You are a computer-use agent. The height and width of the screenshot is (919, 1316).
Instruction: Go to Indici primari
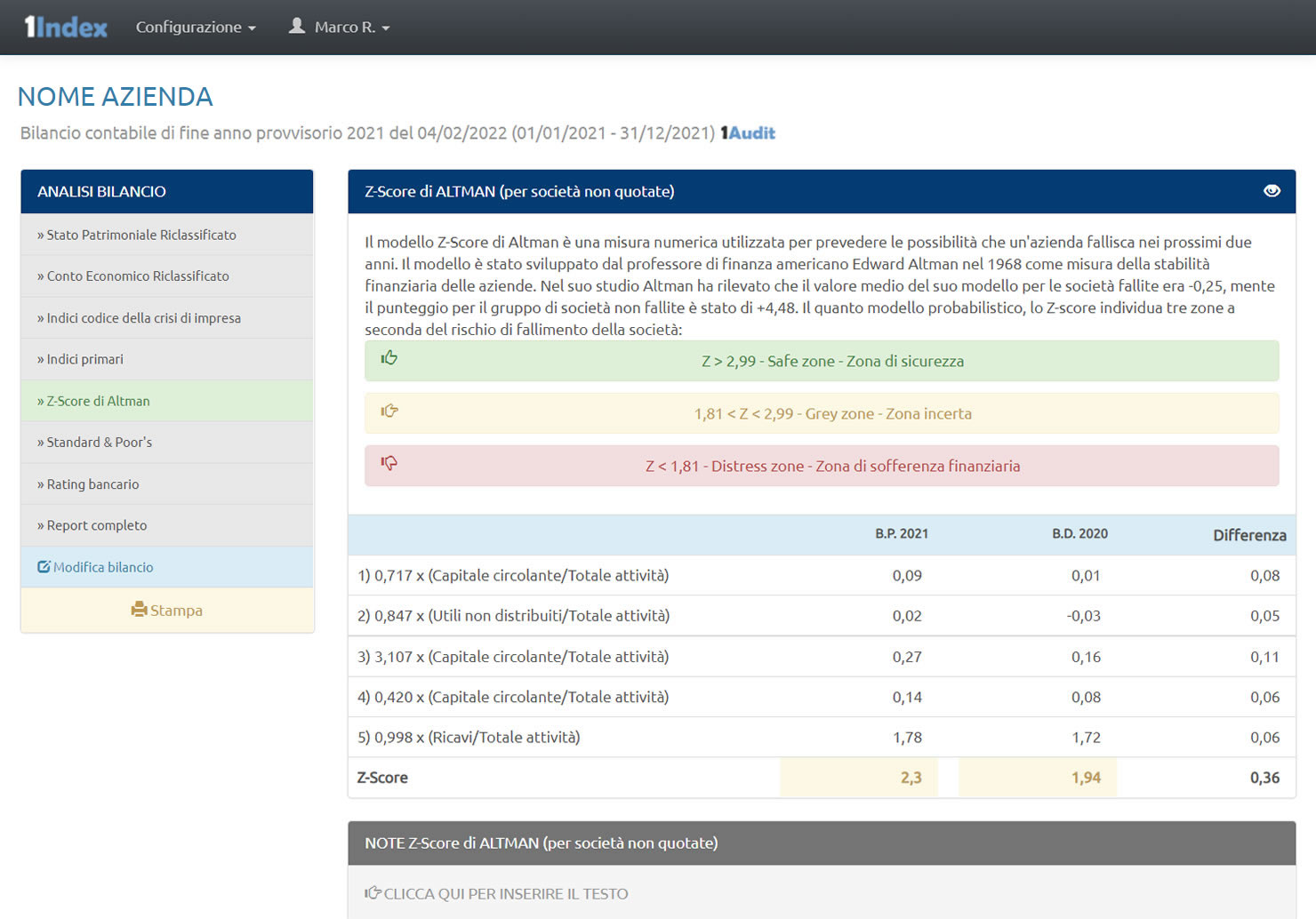[167, 359]
